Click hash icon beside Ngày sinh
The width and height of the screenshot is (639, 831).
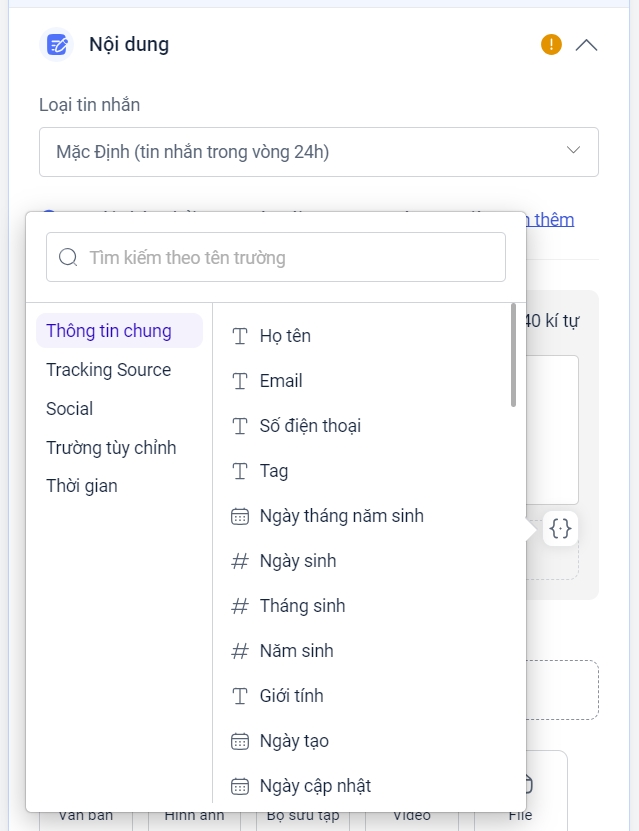[x=240, y=561]
